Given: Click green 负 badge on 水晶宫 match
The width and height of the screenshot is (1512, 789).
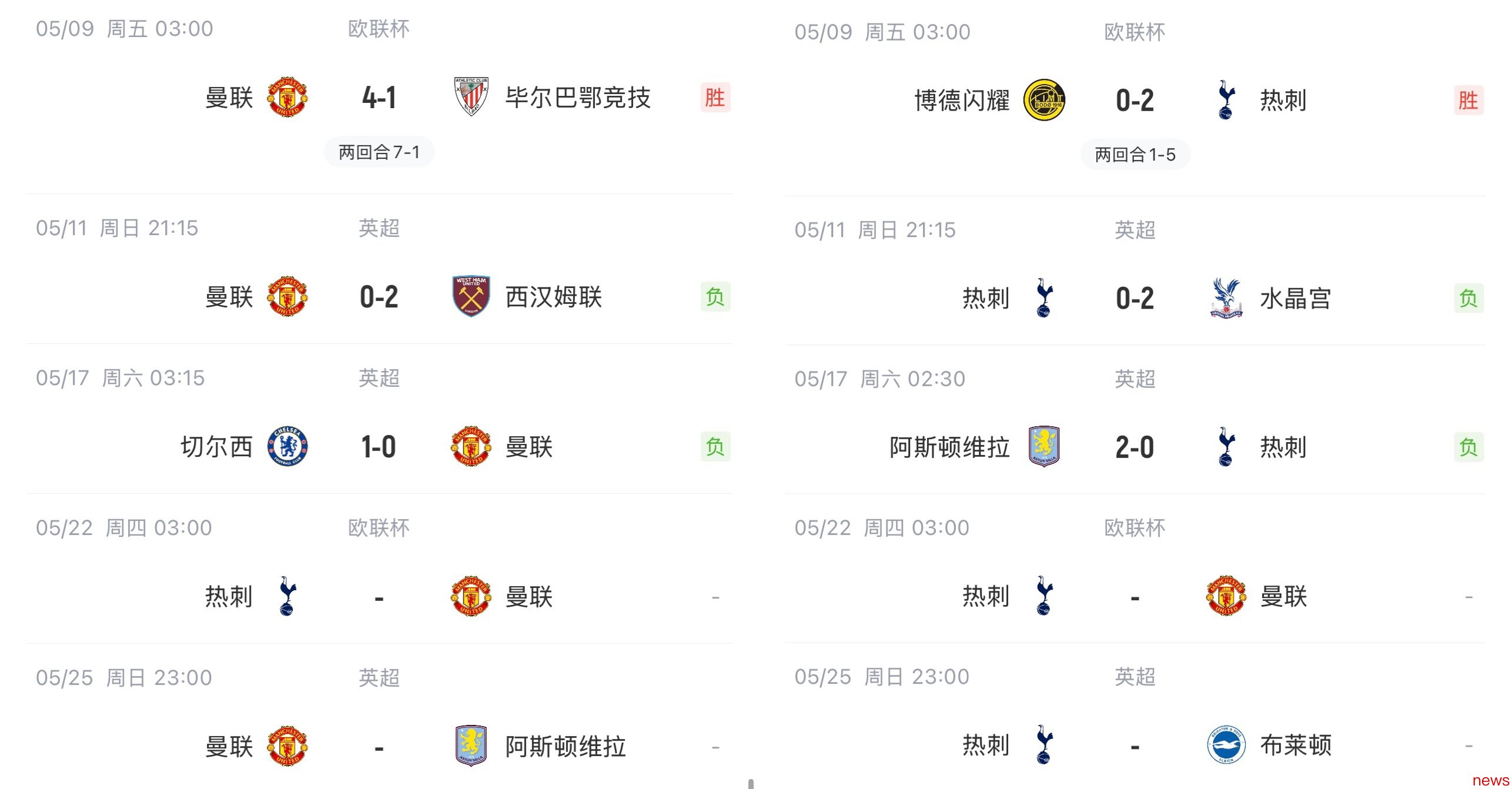Looking at the screenshot, I should [x=1468, y=298].
